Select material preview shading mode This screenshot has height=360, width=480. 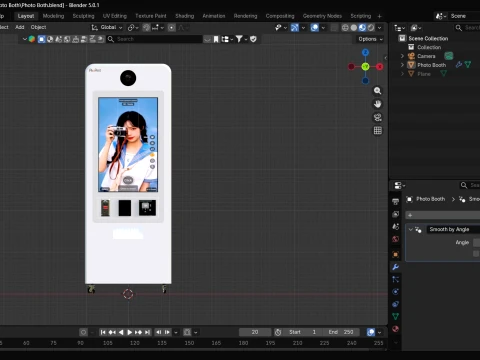coord(362,28)
